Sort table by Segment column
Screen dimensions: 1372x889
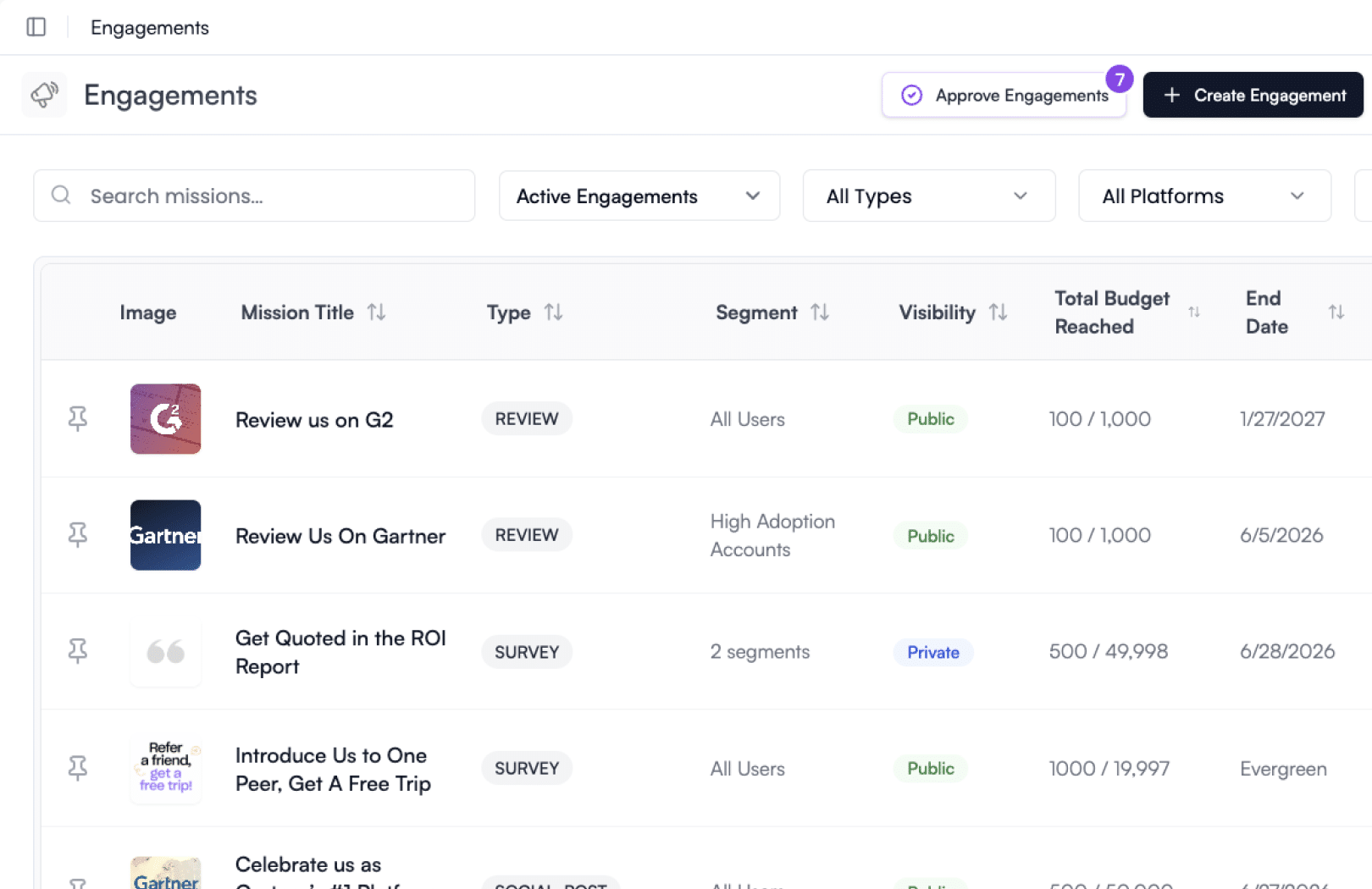[x=819, y=312]
